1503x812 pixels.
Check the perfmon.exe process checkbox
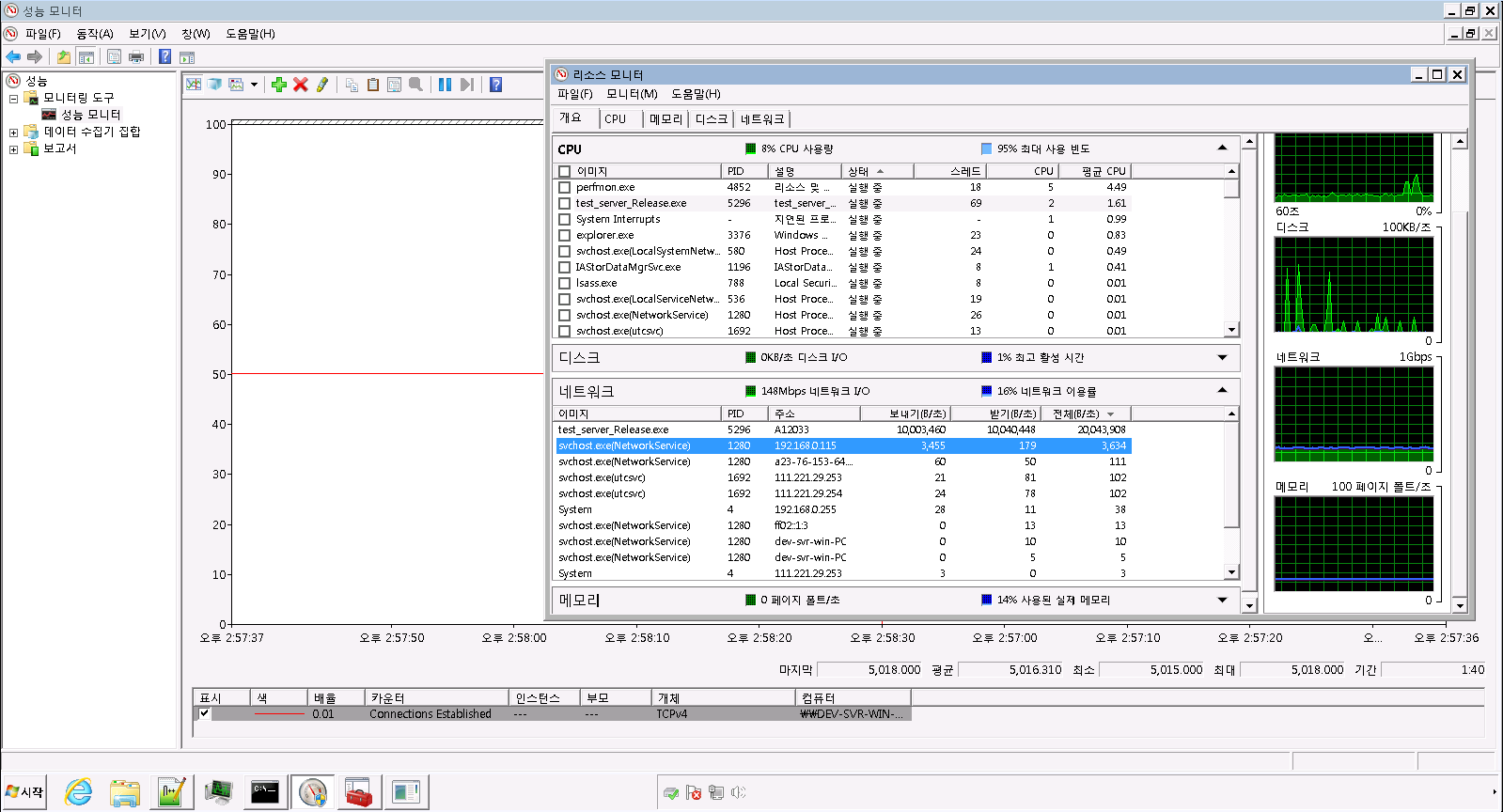(x=564, y=187)
